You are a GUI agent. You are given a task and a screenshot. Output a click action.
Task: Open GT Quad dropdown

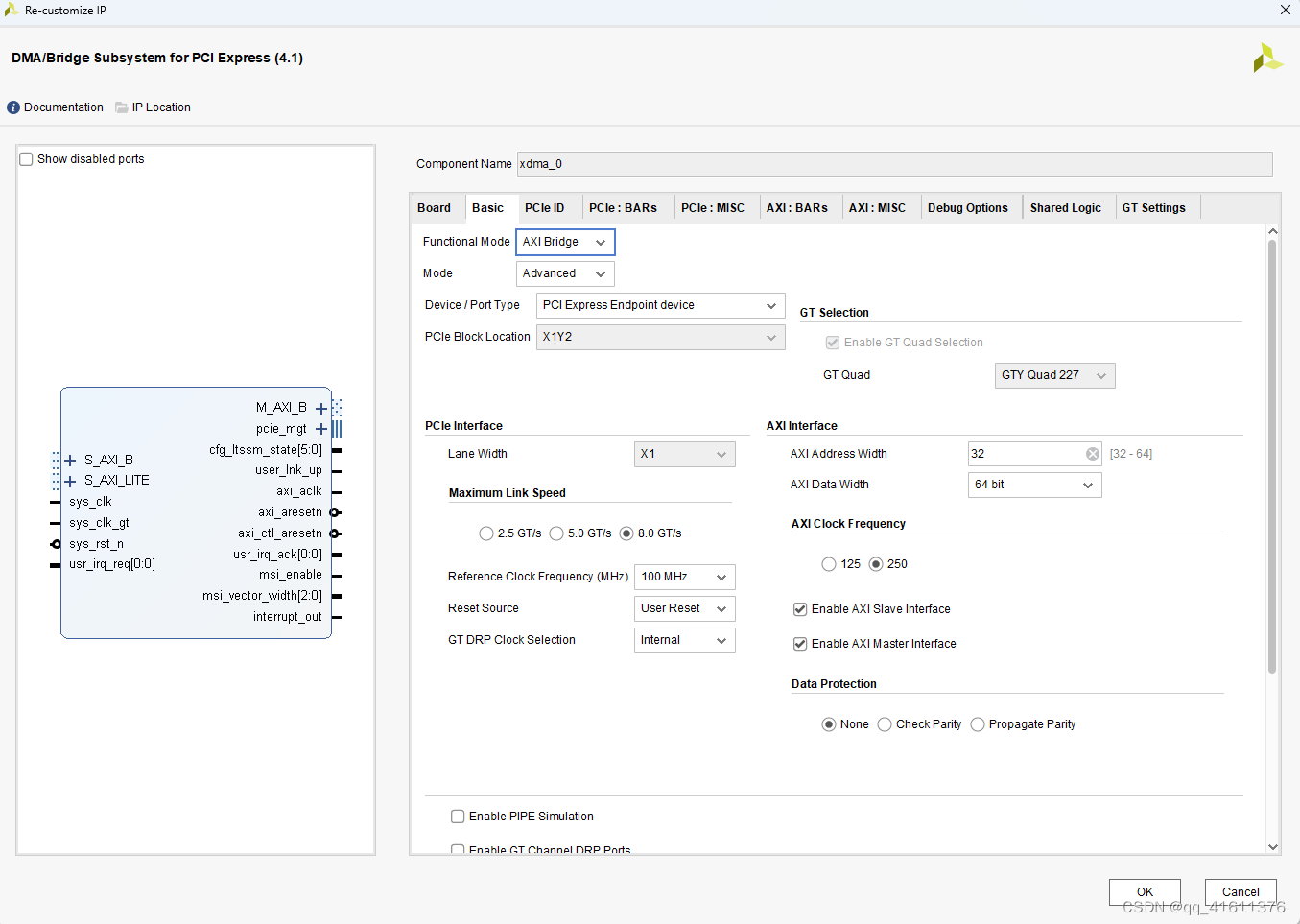[1054, 375]
